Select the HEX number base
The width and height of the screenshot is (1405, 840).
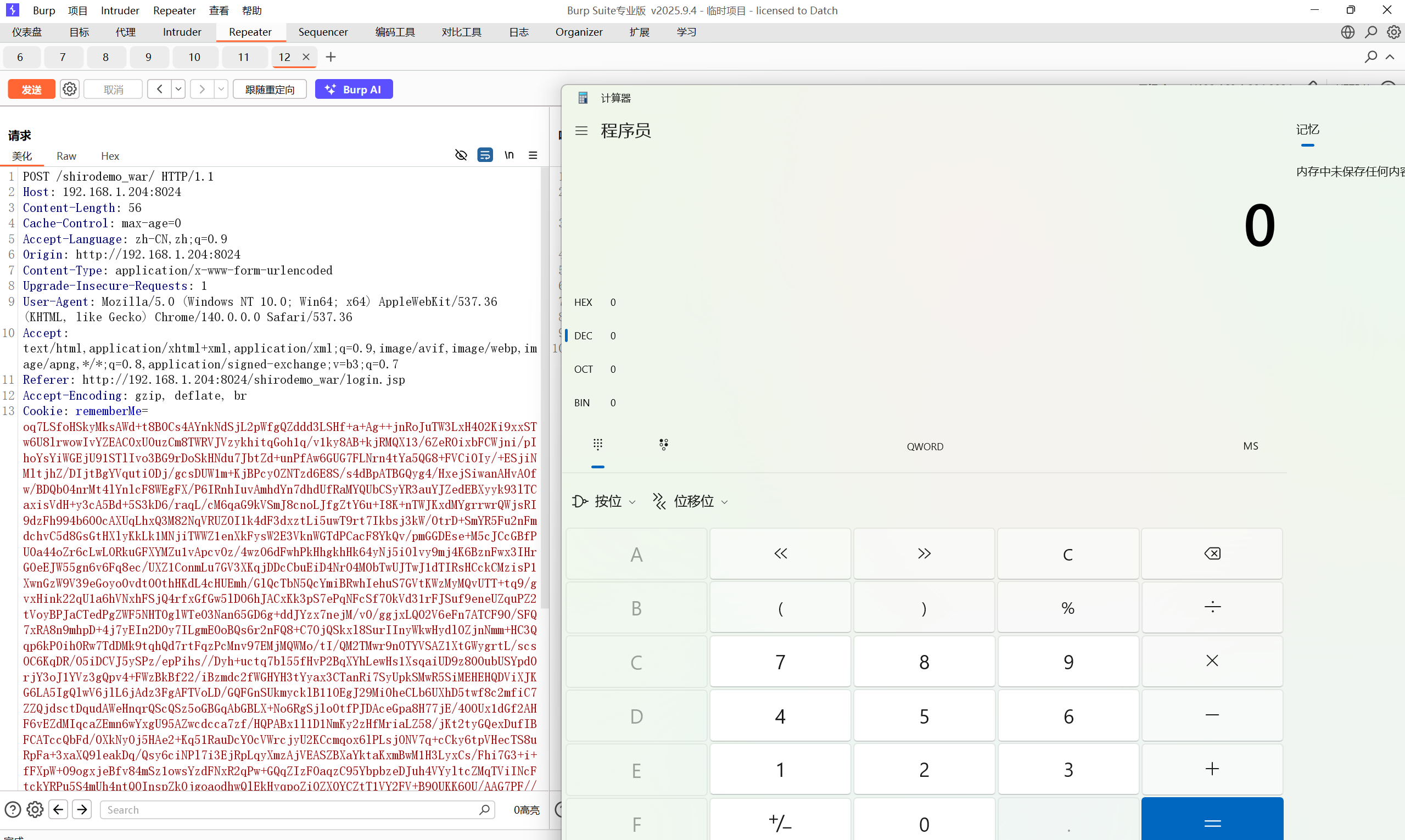583,303
